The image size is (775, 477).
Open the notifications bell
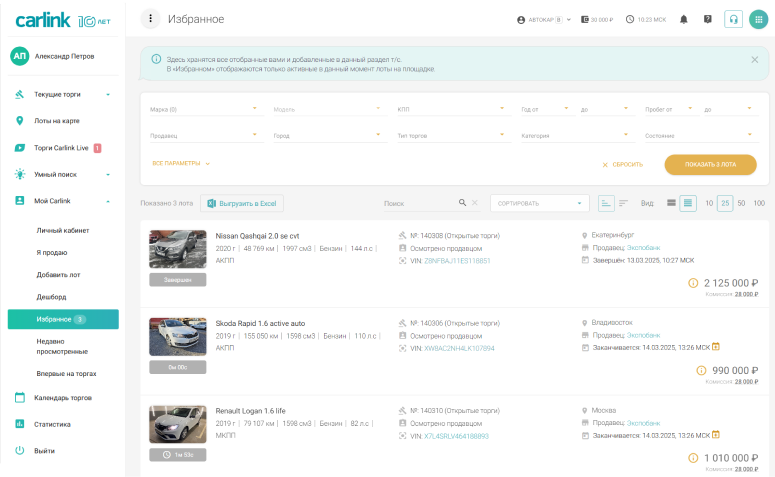pyautogui.click(x=684, y=19)
